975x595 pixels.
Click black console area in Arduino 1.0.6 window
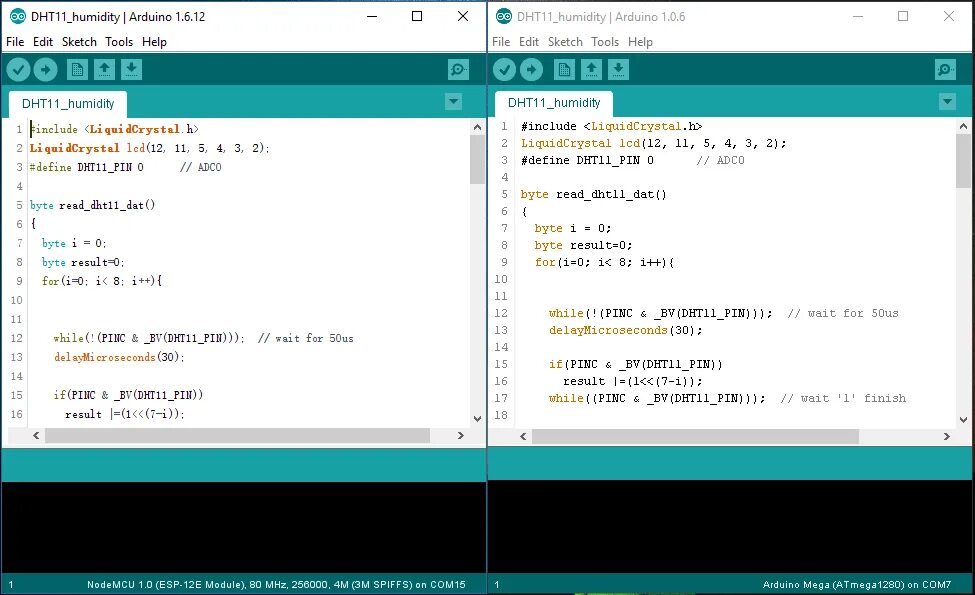730,527
